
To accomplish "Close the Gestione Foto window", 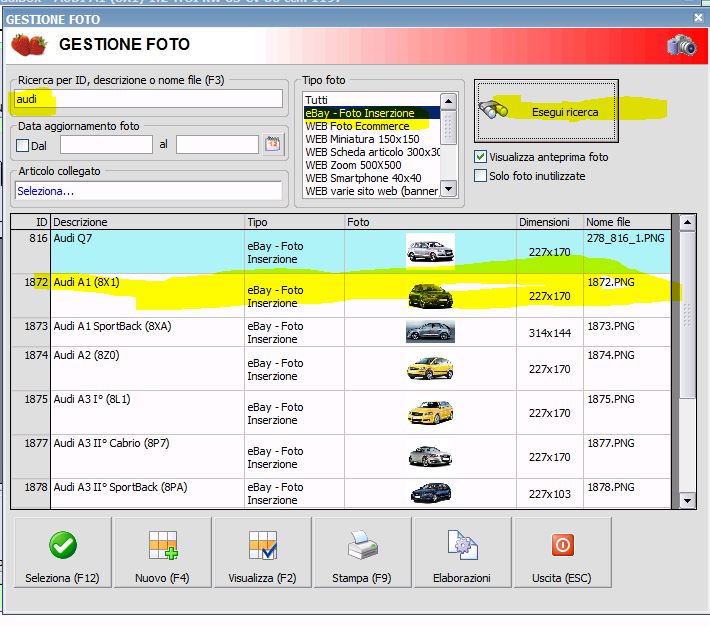I will click(x=698, y=18).
